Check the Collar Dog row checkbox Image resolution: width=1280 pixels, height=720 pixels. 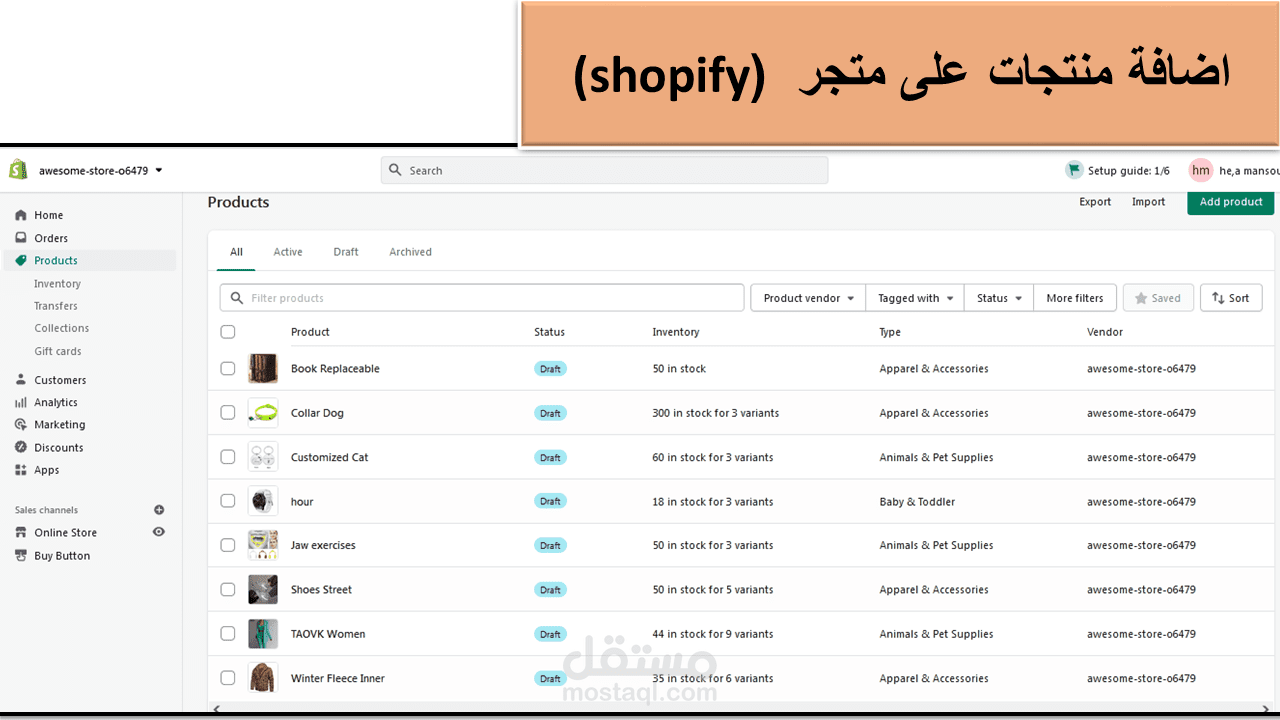click(228, 413)
